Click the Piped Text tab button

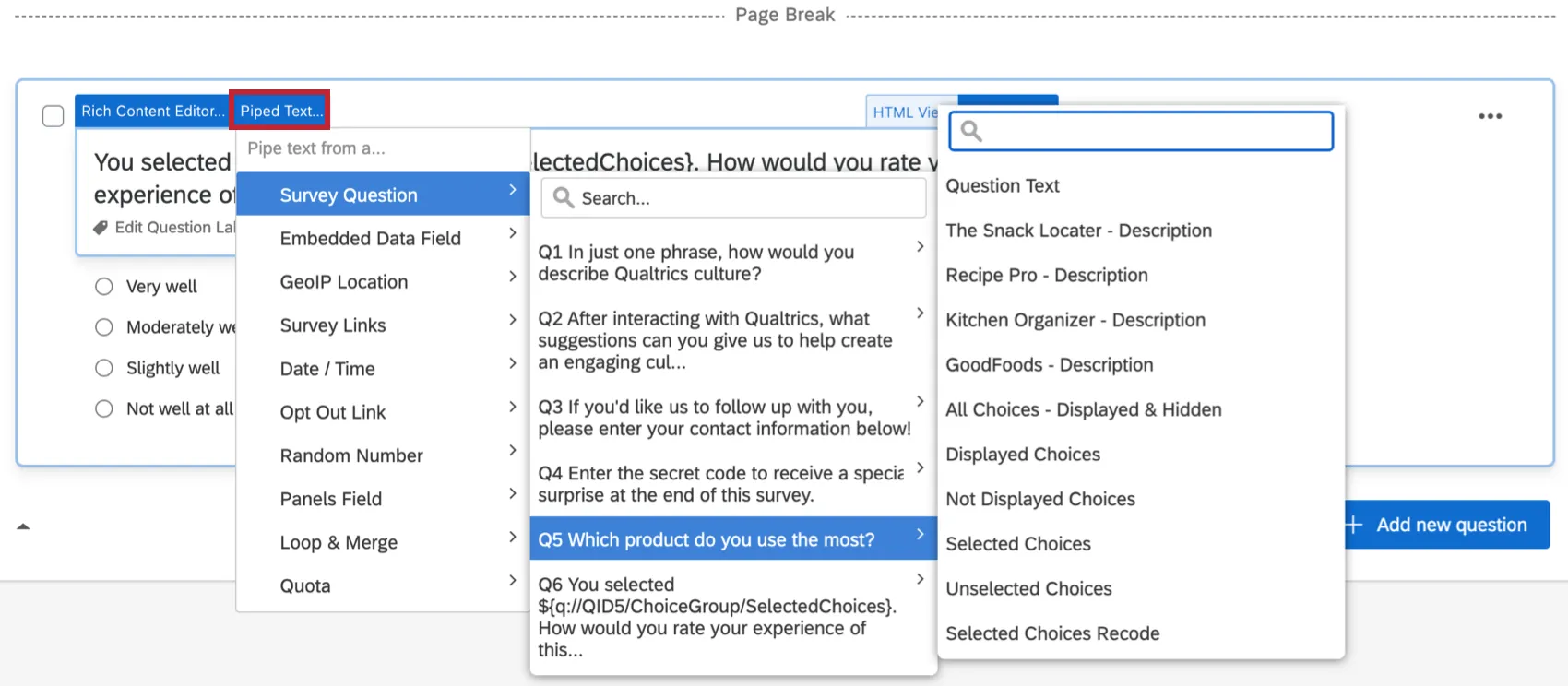click(x=280, y=111)
